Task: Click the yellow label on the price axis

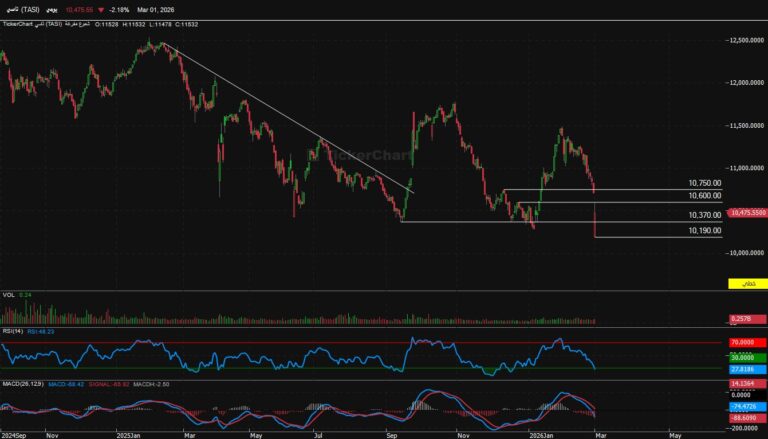Action: pyautogui.click(x=746, y=285)
